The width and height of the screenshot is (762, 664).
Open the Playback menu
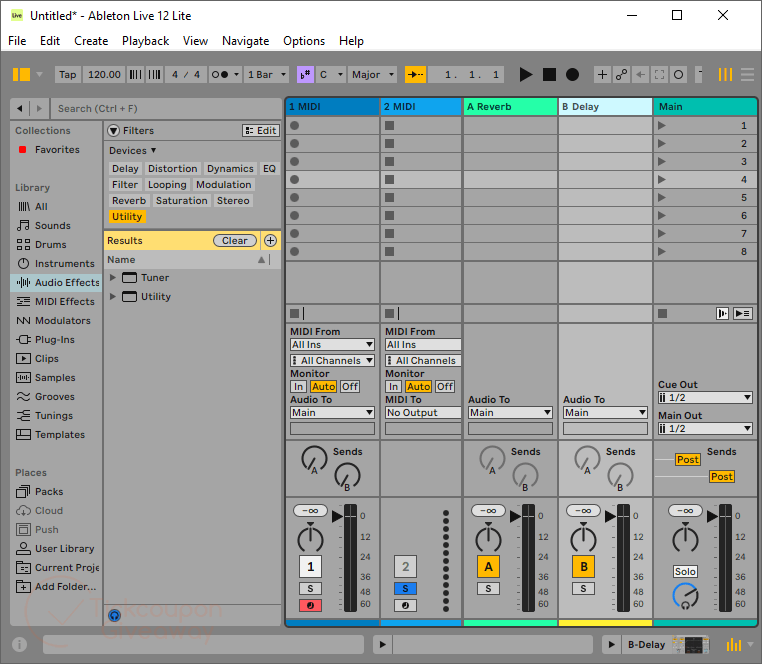(x=145, y=41)
